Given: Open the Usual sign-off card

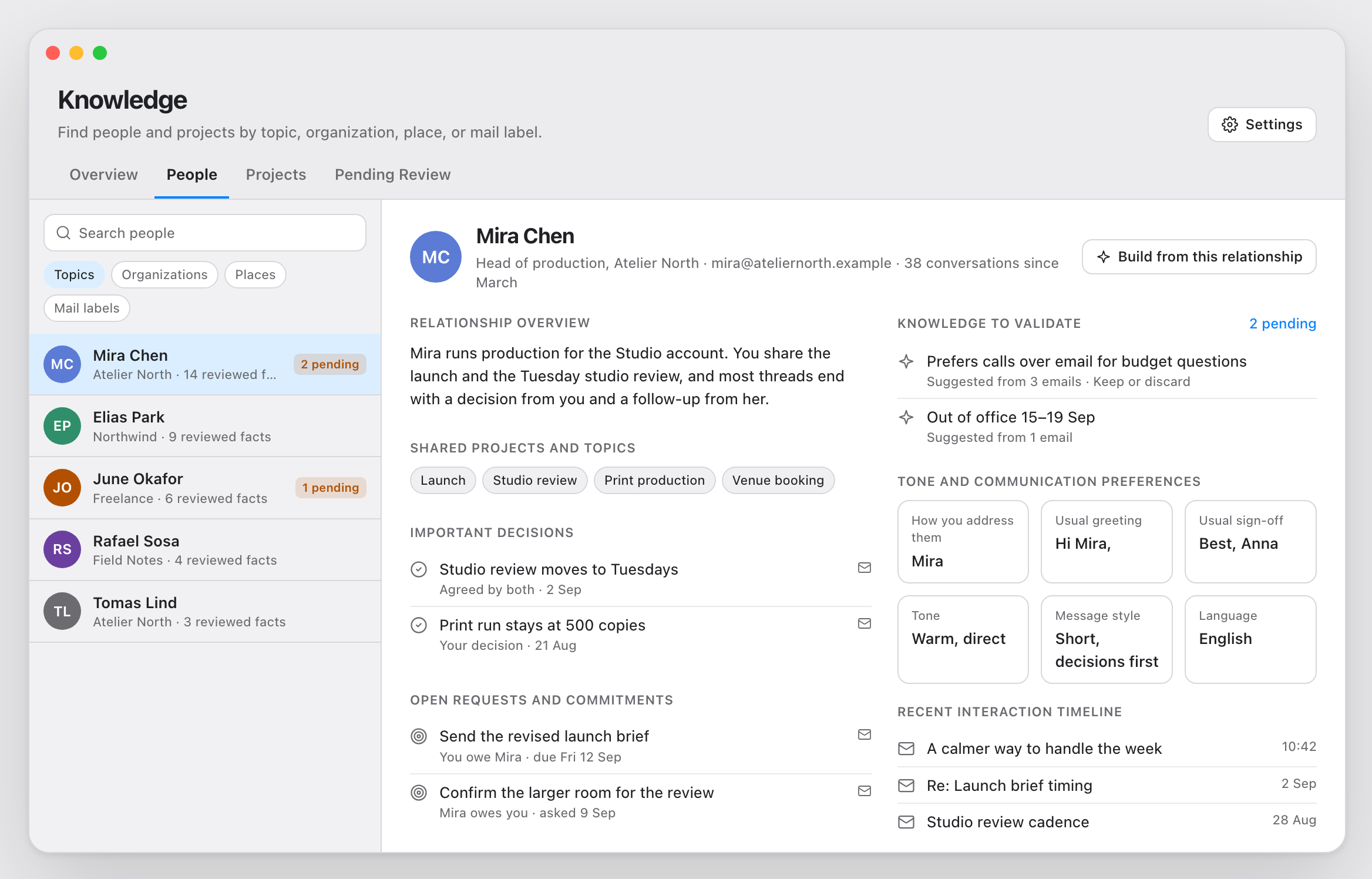Looking at the screenshot, I should tap(1250, 542).
